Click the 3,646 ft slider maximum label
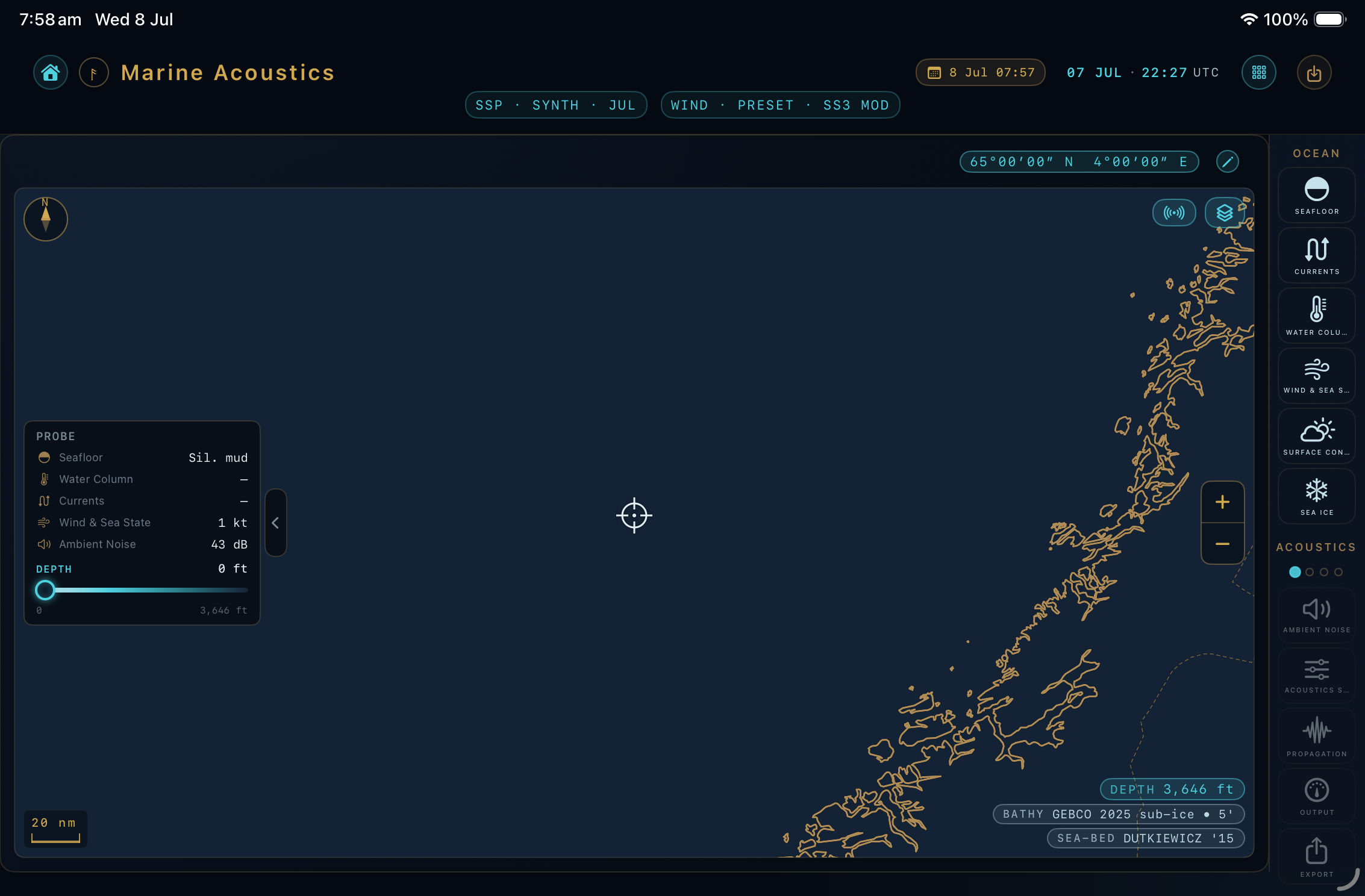 tap(223, 611)
